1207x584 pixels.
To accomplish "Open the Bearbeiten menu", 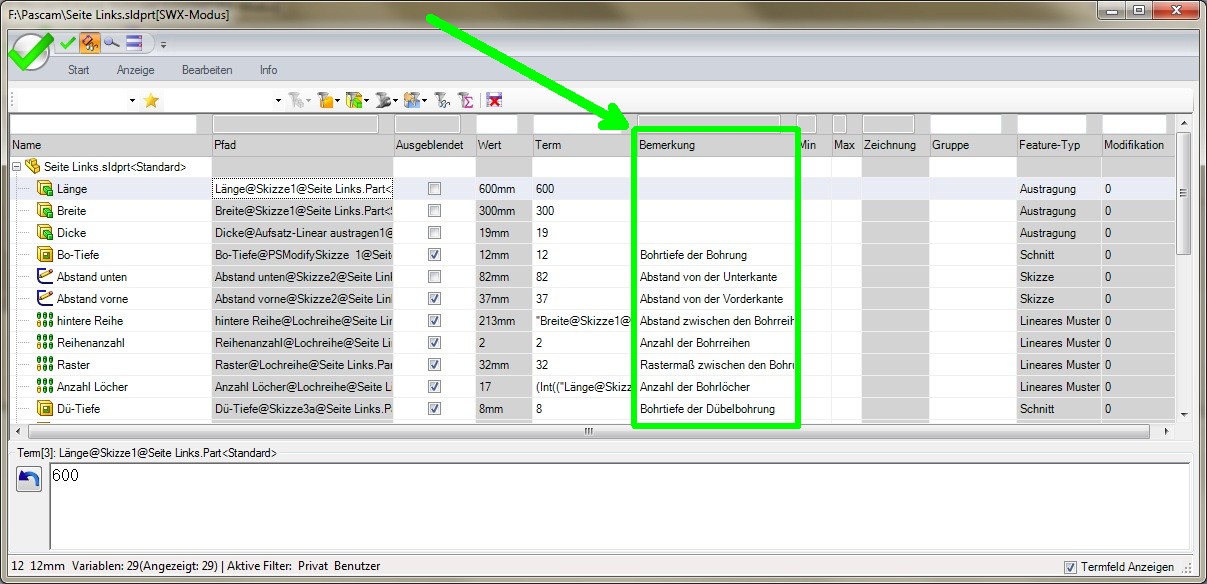I will click(207, 70).
